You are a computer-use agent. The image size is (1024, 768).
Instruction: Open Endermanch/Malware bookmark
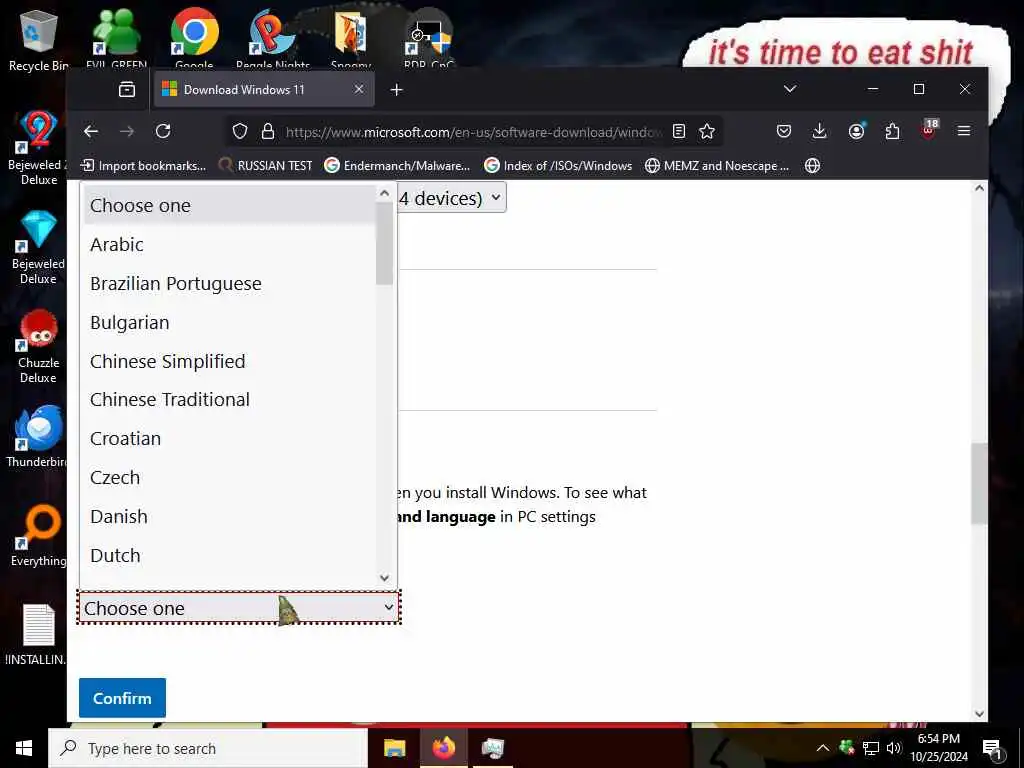click(397, 166)
